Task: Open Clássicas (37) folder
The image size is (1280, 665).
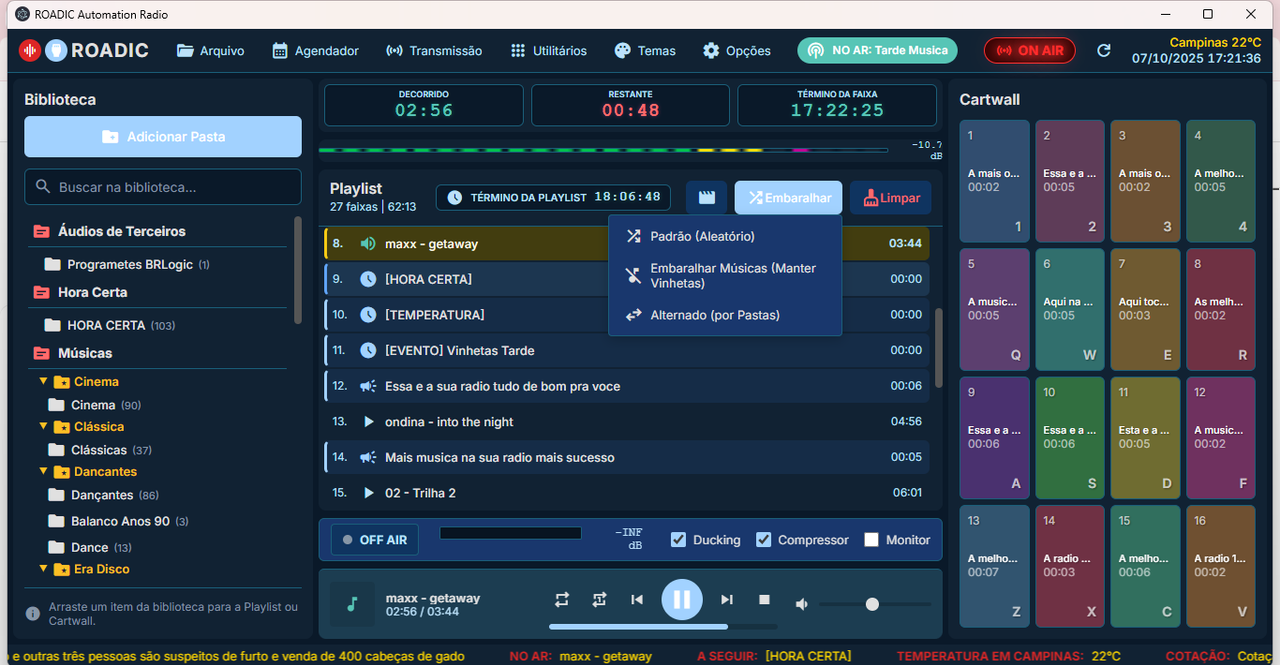Action: pyautogui.click(x=100, y=450)
